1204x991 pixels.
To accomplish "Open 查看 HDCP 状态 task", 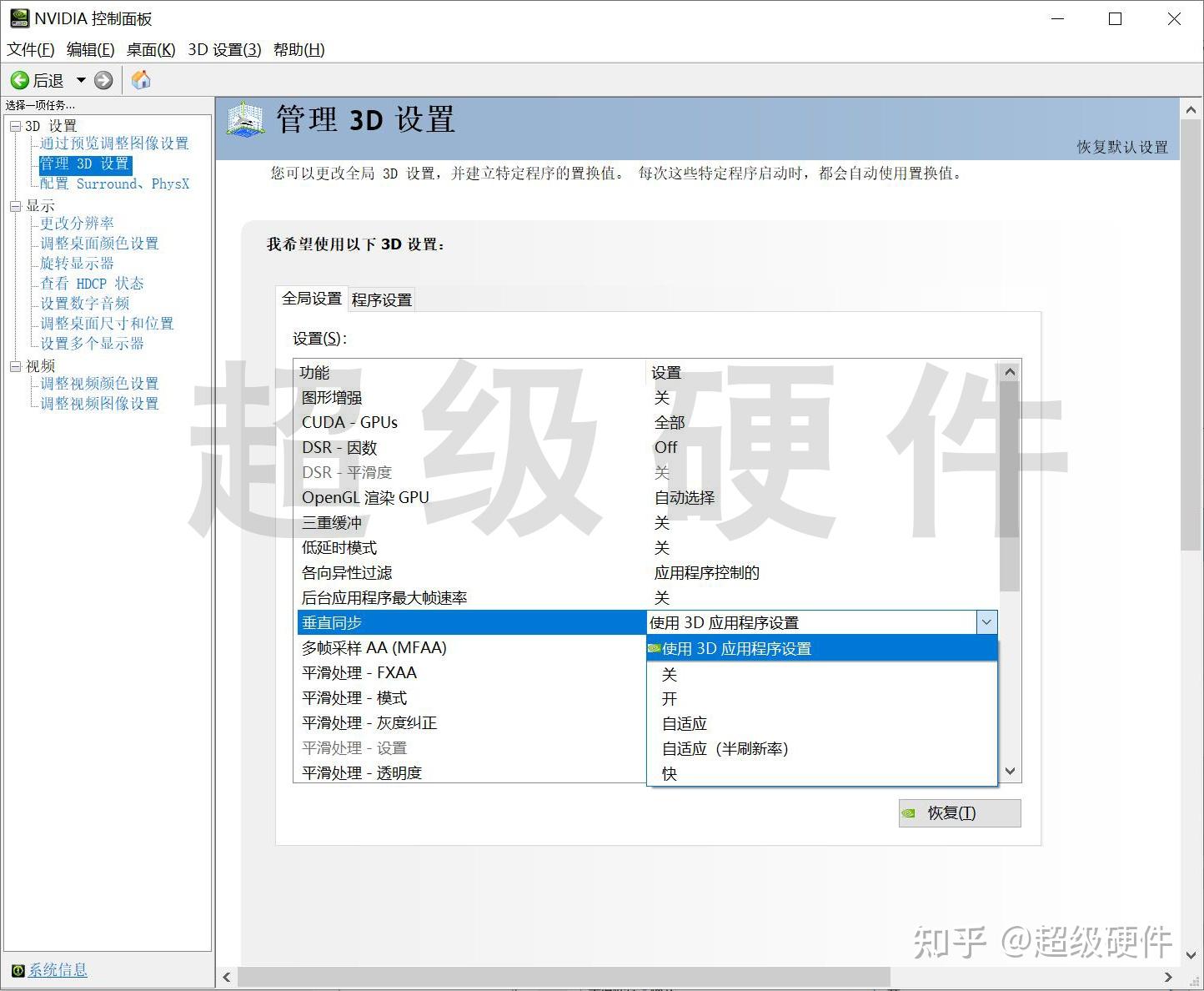I will coord(92,284).
